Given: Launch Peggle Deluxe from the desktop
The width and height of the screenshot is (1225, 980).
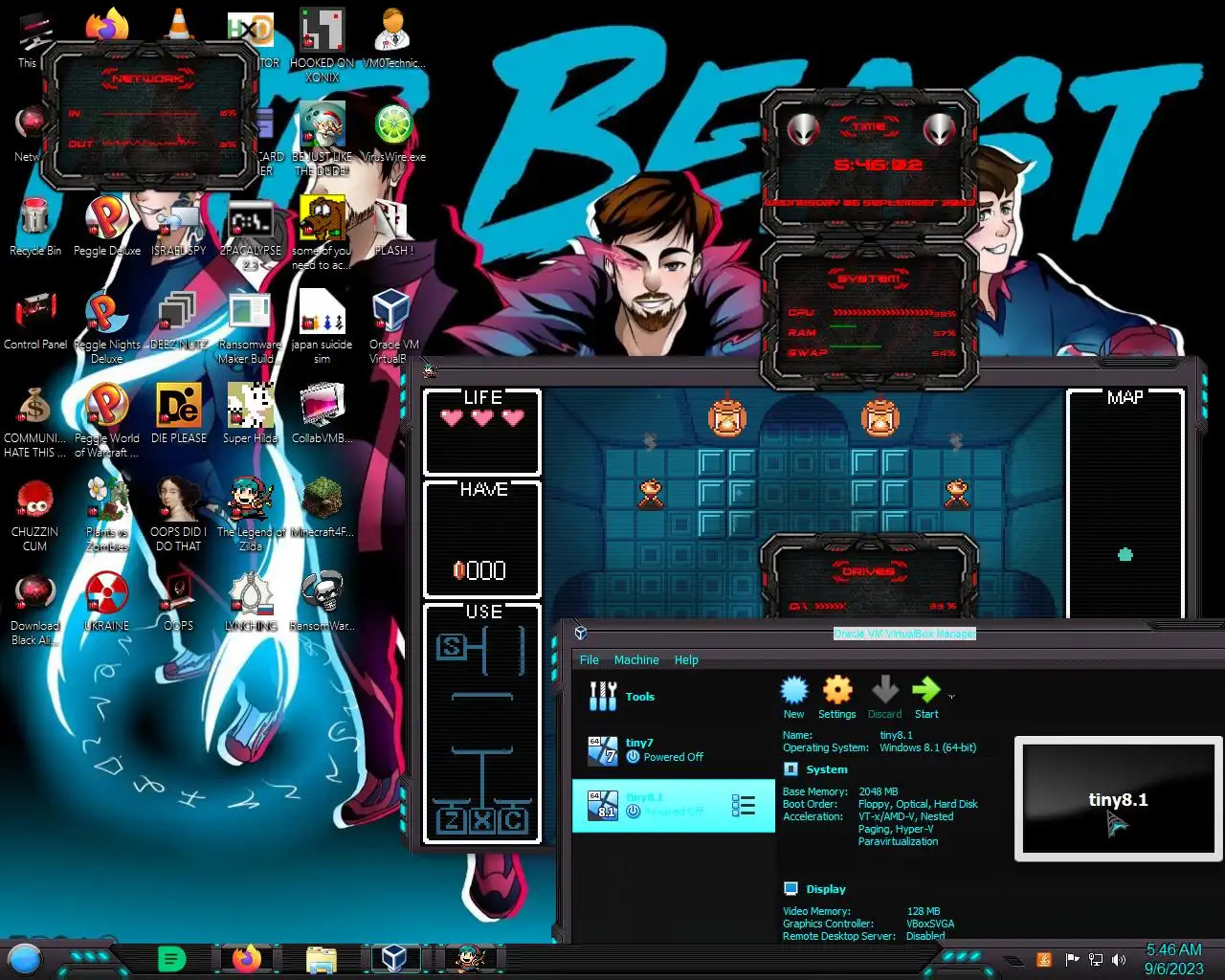Looking at the screenshot, I should click(x=107, y=227).
